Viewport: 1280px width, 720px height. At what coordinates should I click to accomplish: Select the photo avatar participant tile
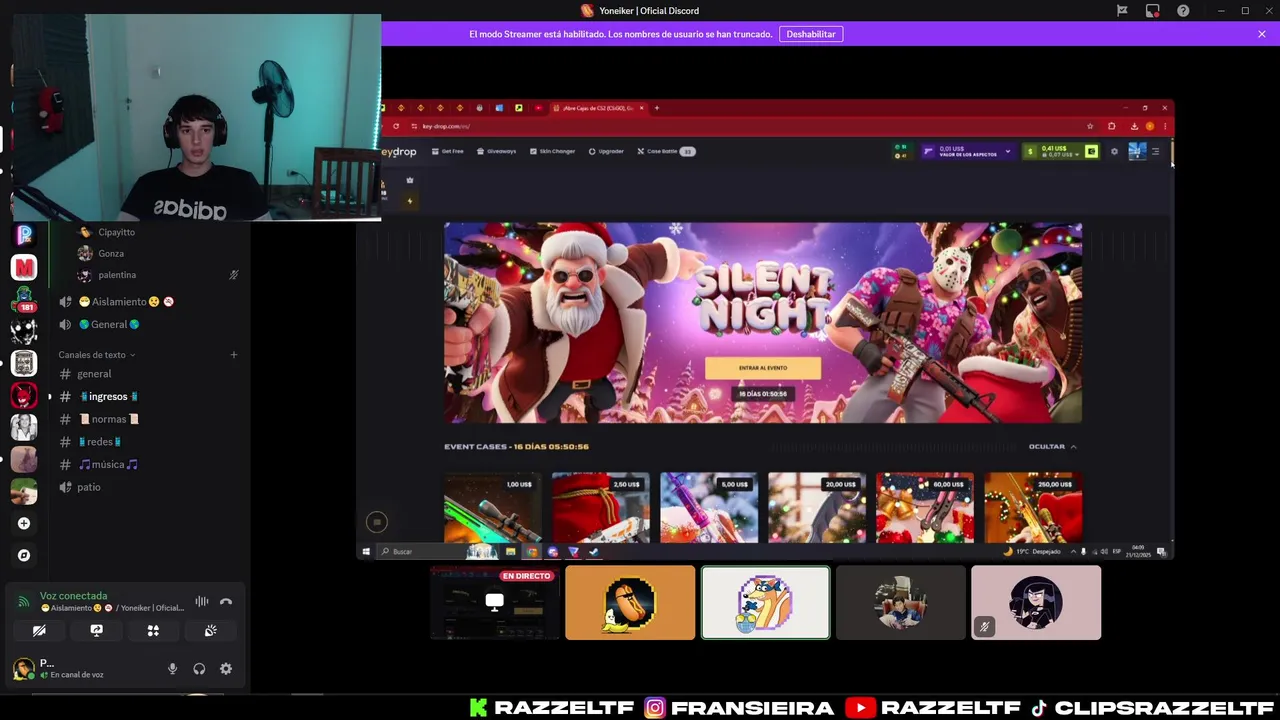[x=901, y=603]
